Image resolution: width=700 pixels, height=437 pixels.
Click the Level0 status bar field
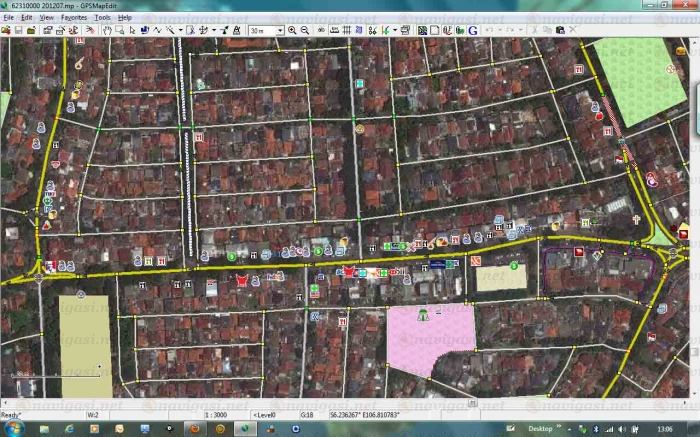(x=266, y=414)
